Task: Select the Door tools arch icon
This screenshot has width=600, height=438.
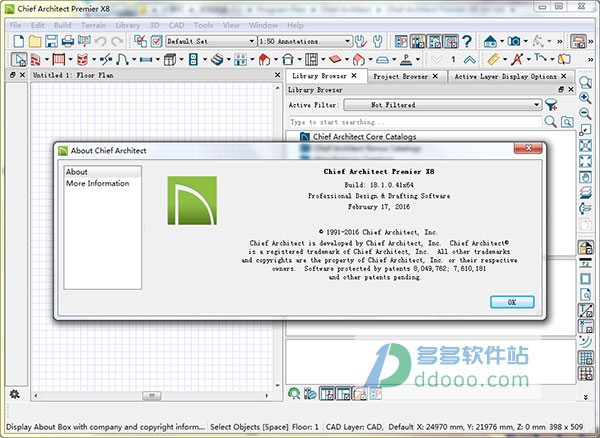Action: click(x=122, y=59)
